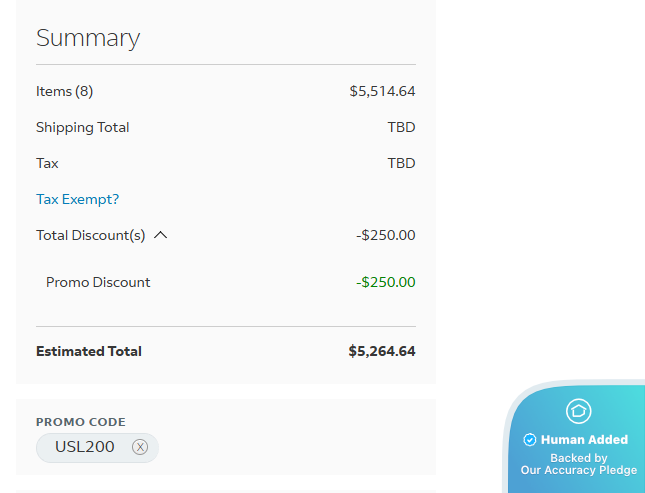Click the Summary heading

pyautogui.click(x=88, y=38)
